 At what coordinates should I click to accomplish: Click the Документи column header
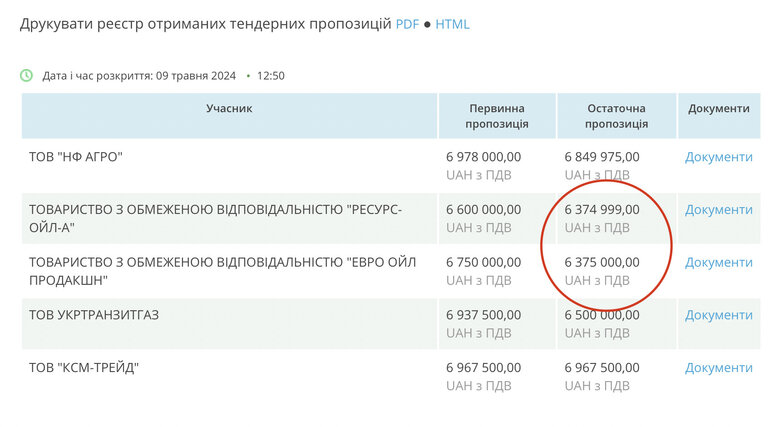click(718, 108)
